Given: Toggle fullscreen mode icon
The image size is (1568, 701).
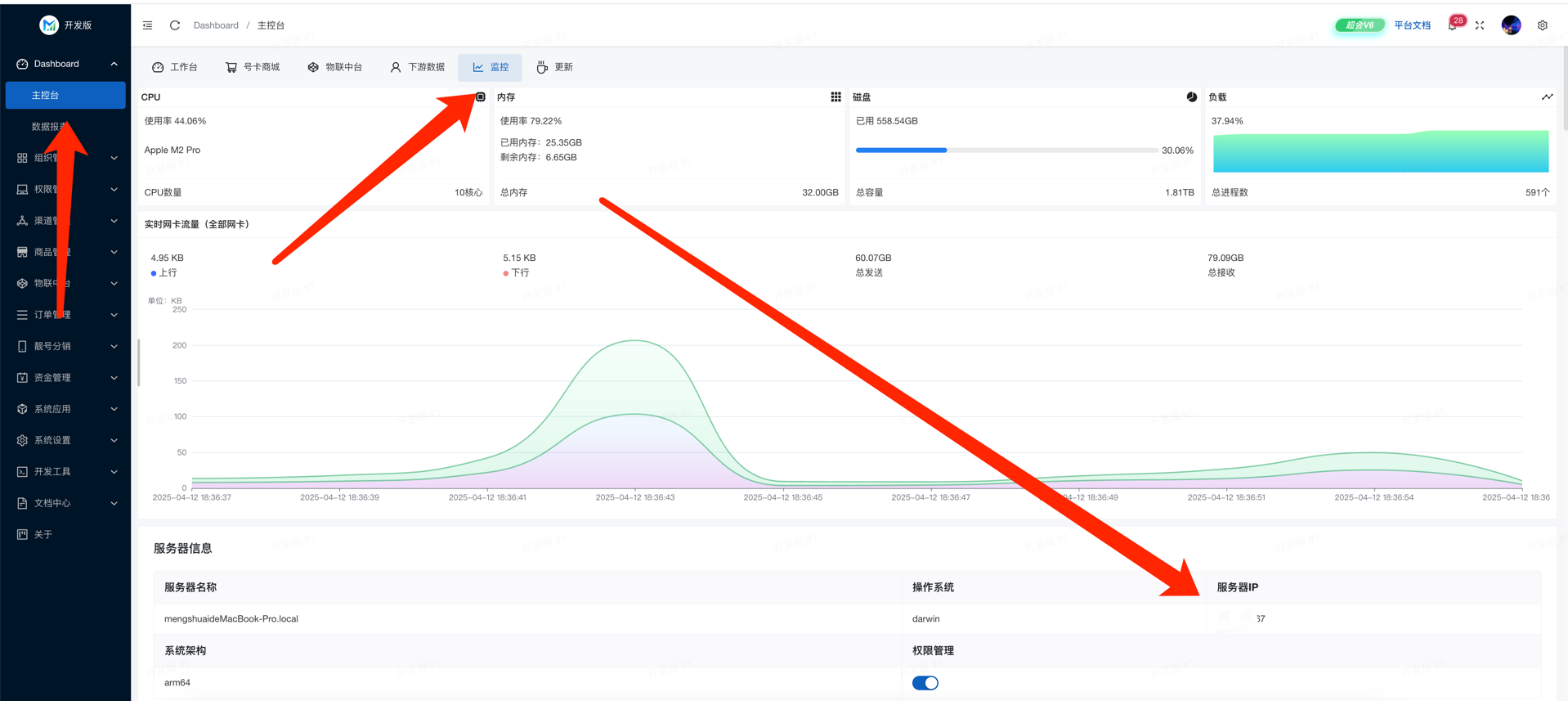Looking at the screenshot, I should click(1480, 25).
